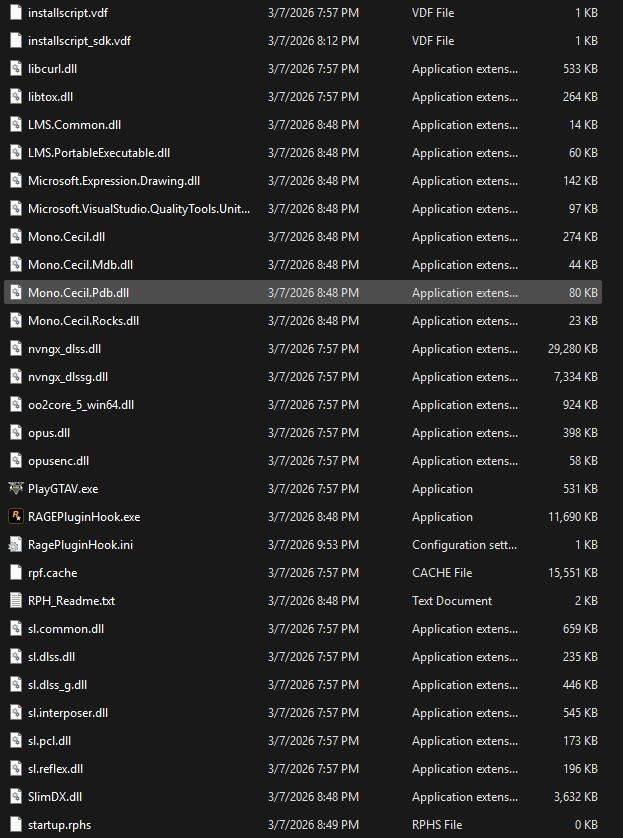This screenshot has height=838, width=623.
Task: Select the file name PlayGTAV.exe
Action: click(x=63, y=488)
